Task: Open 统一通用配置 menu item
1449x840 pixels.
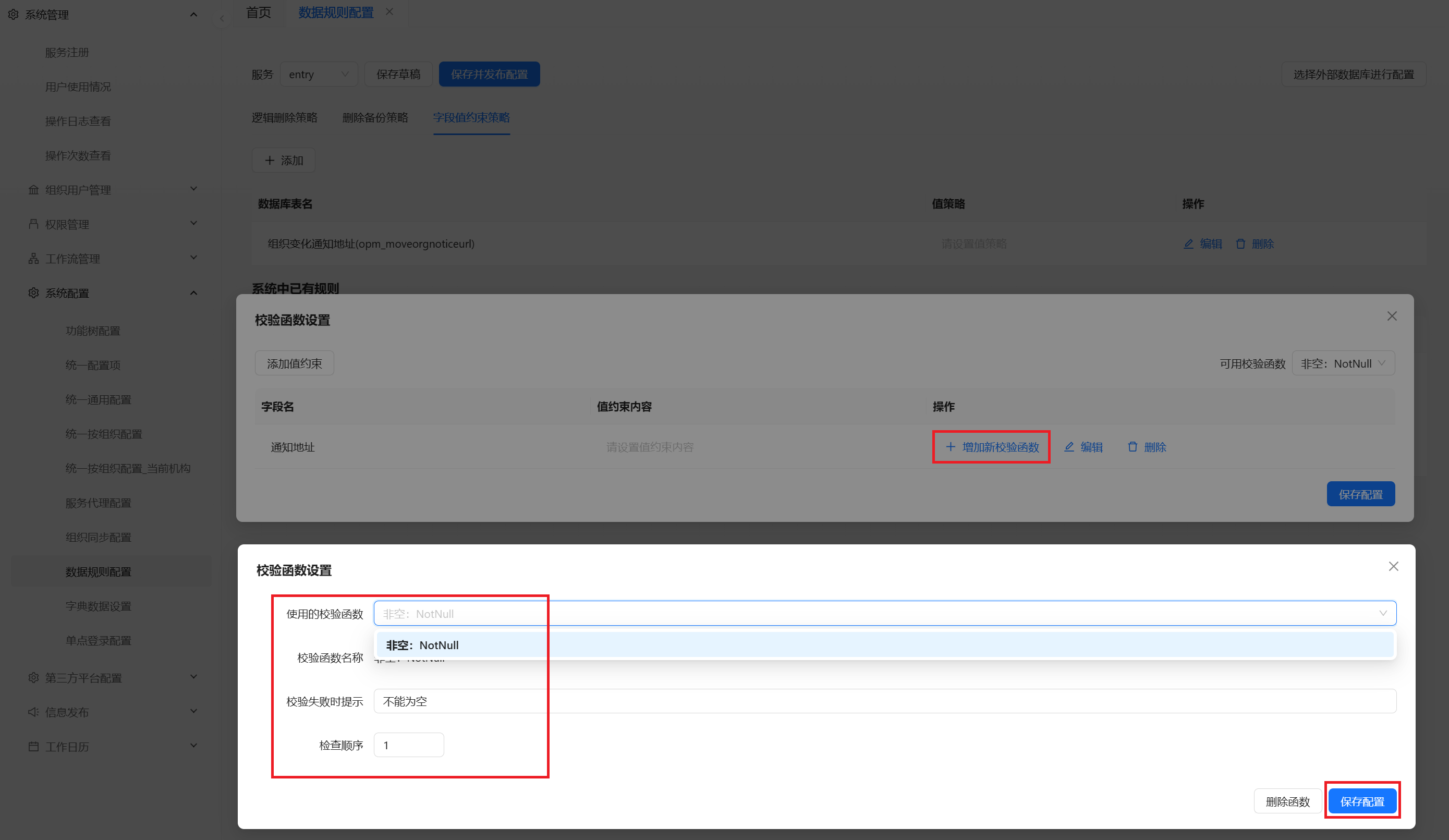Action: 99,399
